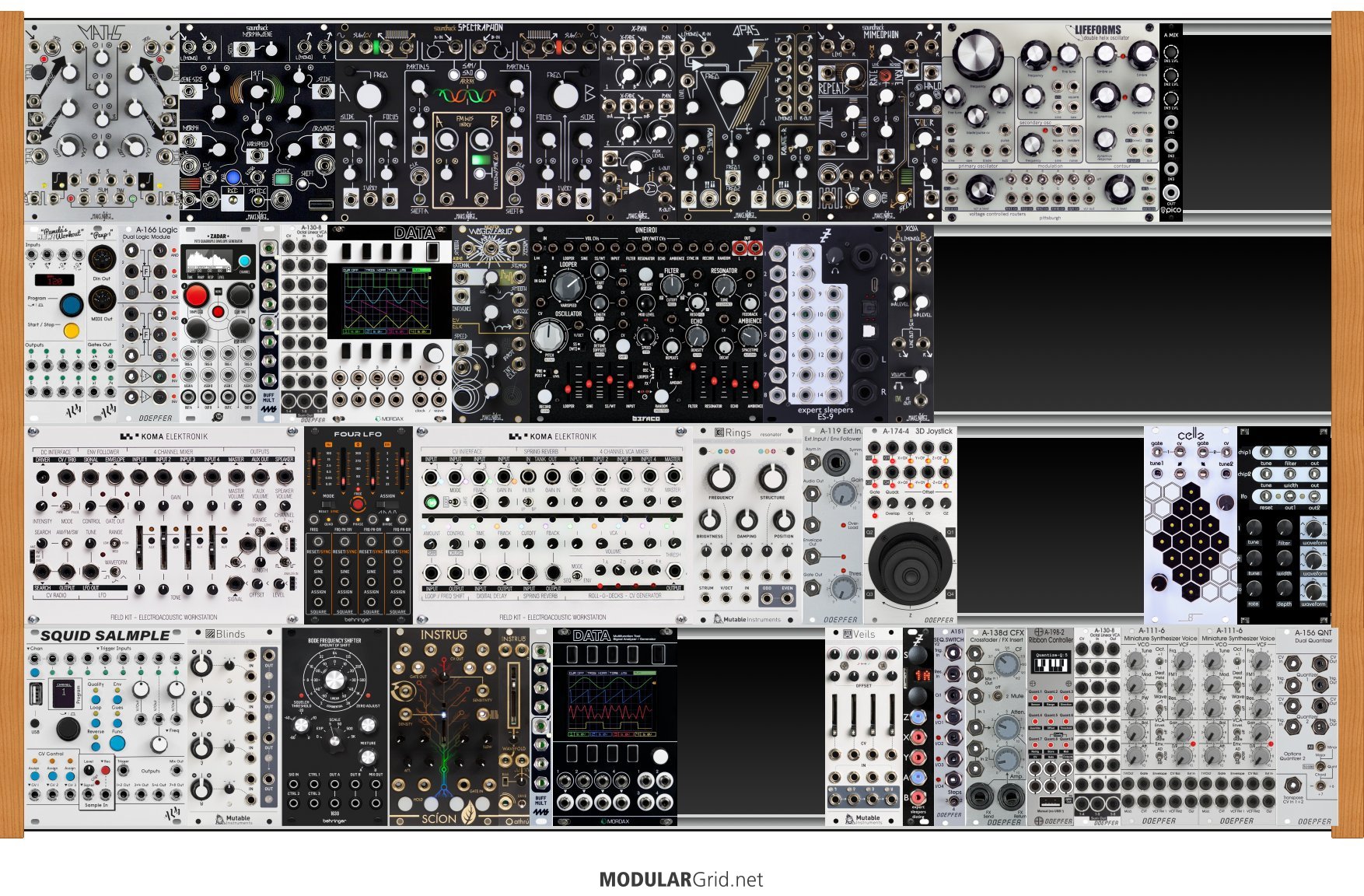Open the ModularGrid.net logo link

pos(681,880)
